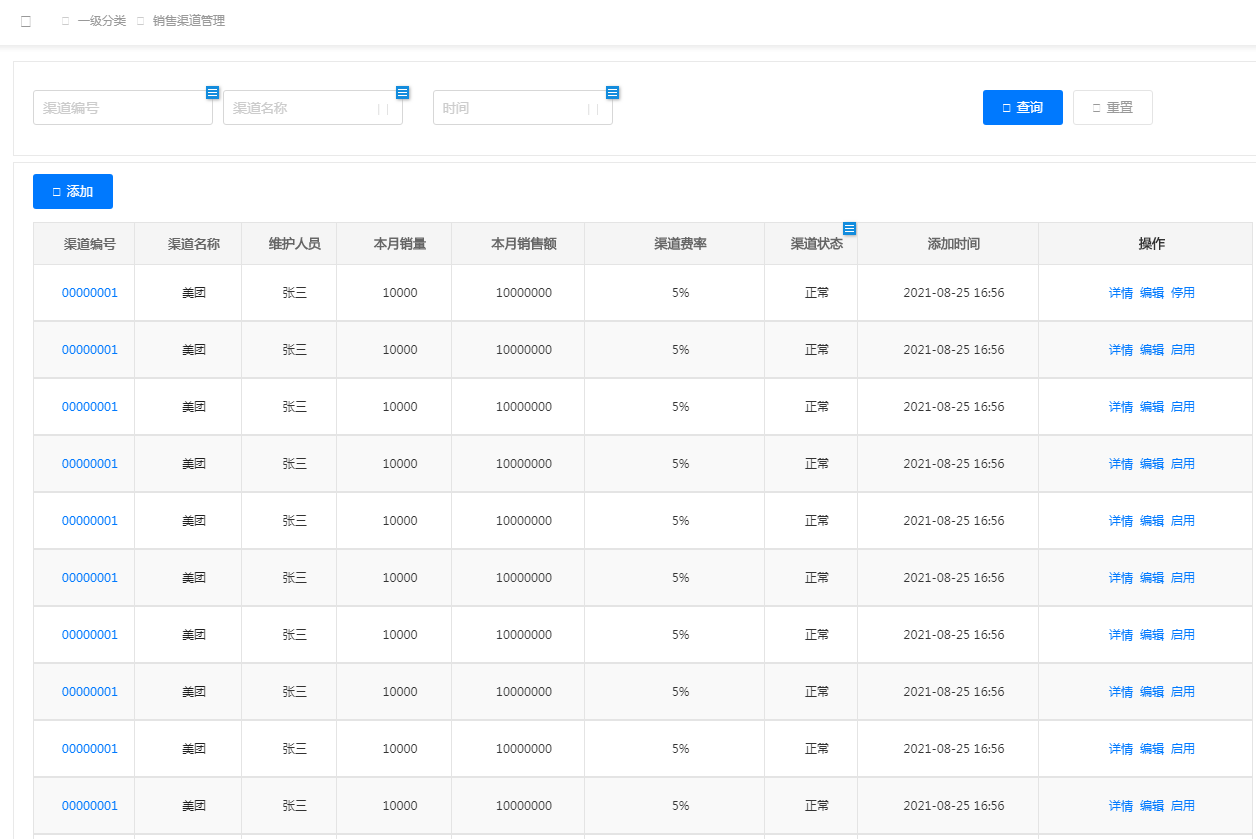
Task: Select the 渠道编号 column header
Action: (84, 244)
